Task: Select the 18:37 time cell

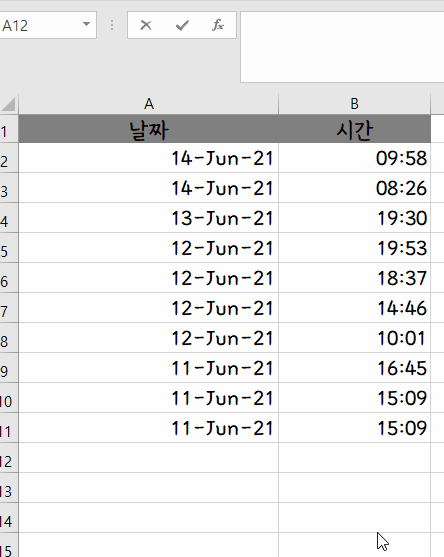Action: point(354,278)
